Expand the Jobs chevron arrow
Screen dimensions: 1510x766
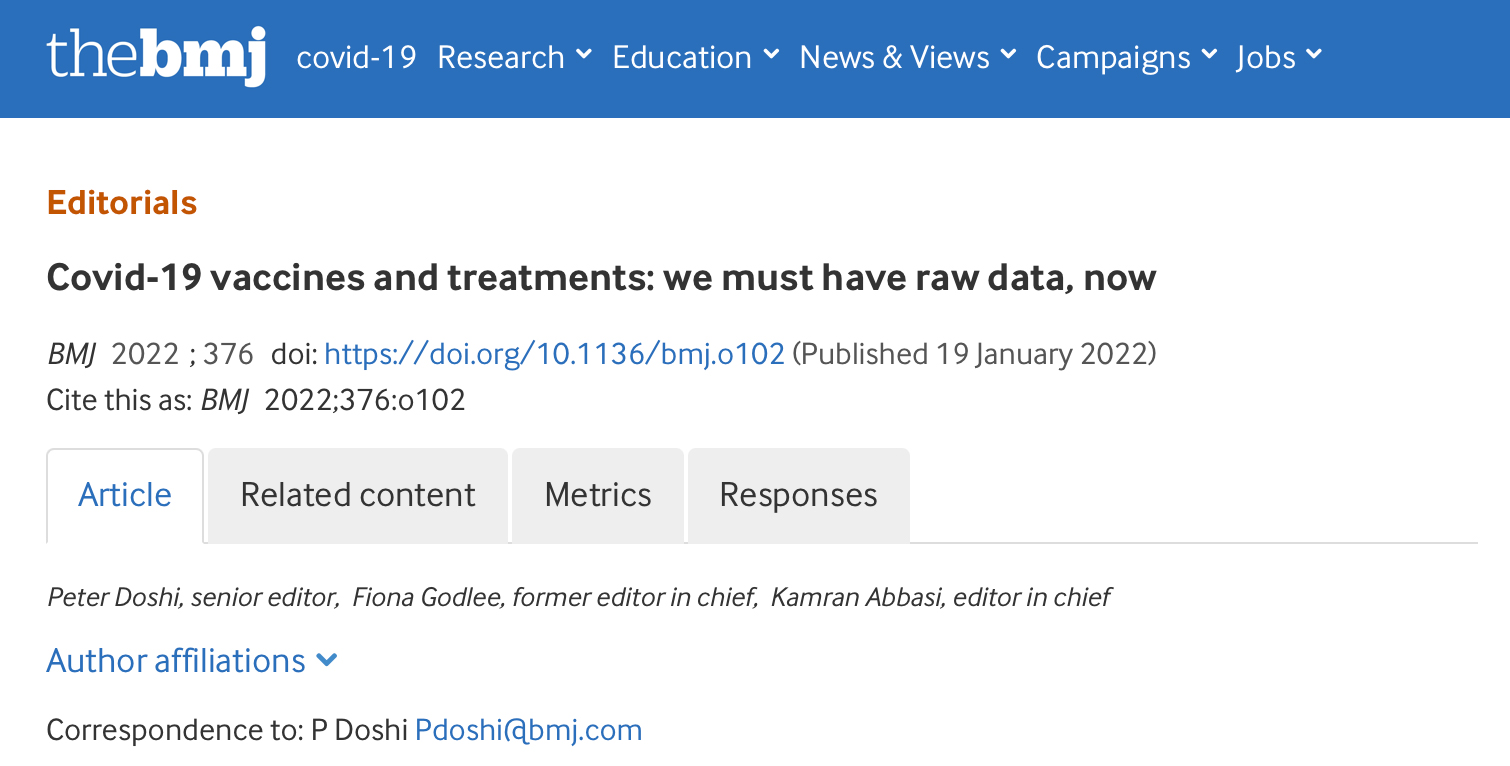(1314, 54)
